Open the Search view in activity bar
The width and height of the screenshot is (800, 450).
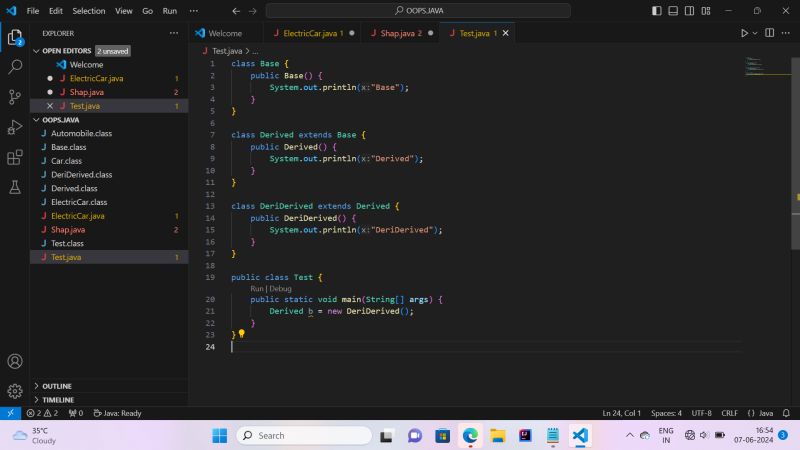(x=15, y=67)
